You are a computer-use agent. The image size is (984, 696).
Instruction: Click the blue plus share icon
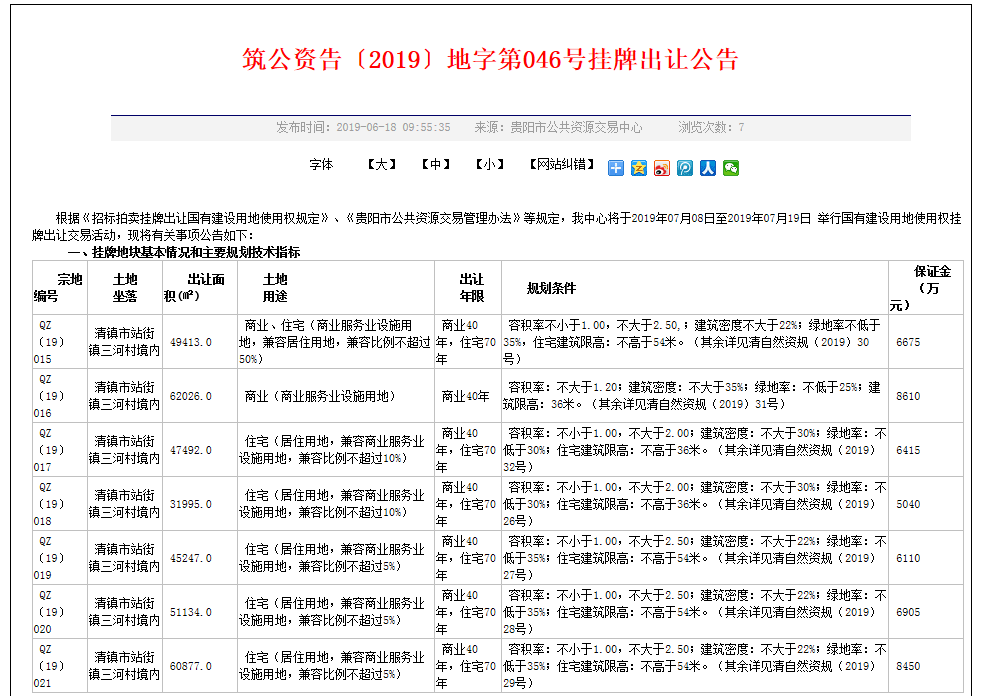(x=616, y=168)
